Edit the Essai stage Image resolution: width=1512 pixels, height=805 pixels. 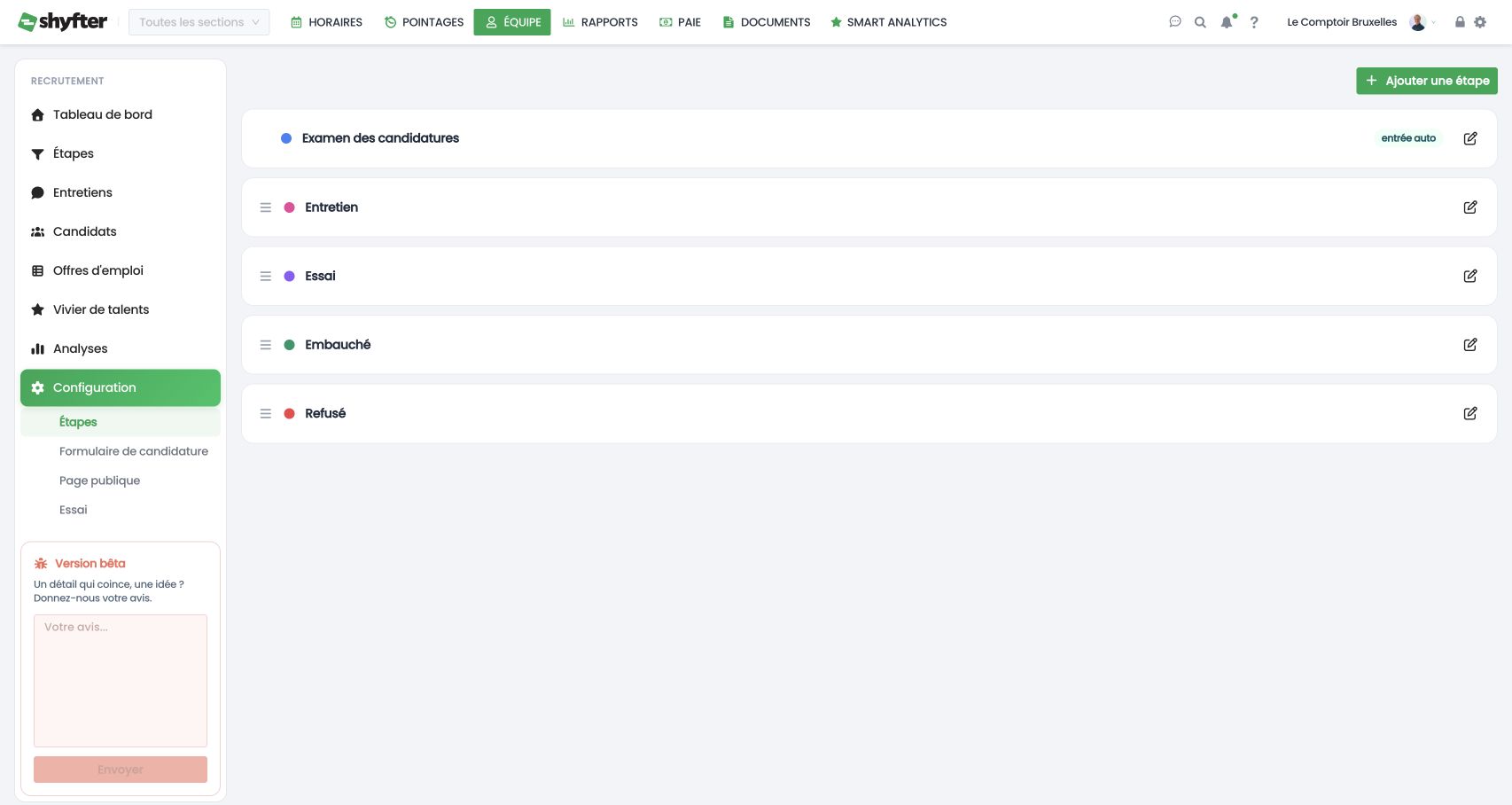[1469, 276]
